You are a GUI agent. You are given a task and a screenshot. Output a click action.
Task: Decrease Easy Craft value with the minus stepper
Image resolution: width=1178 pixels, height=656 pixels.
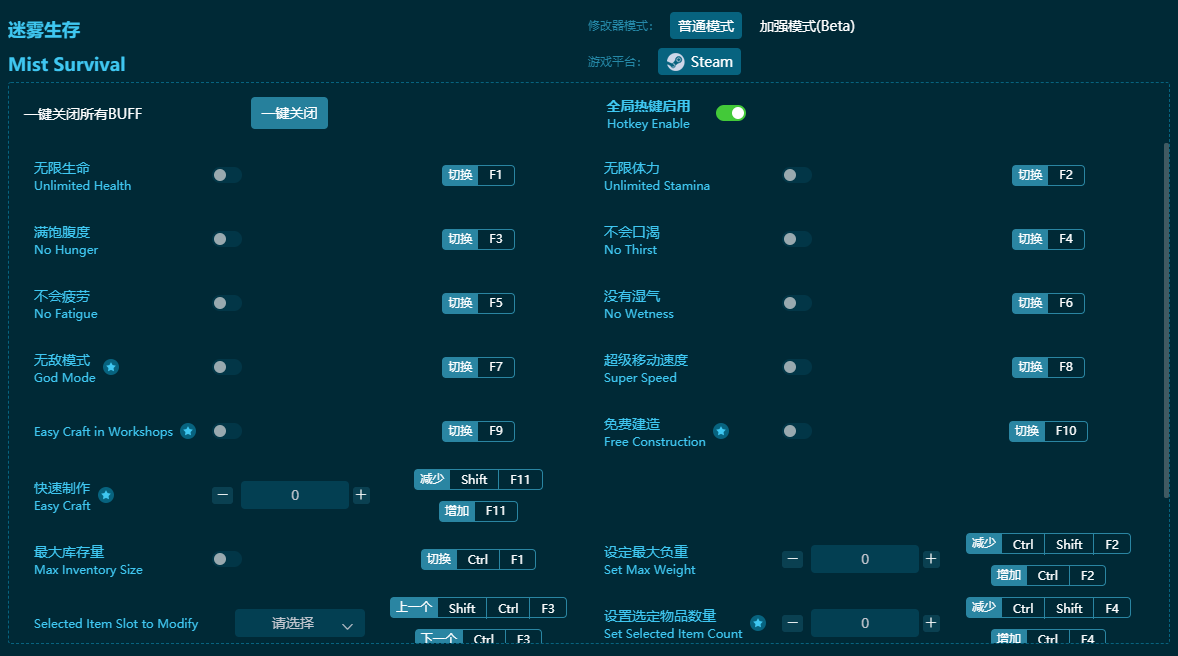pos(222,494)
